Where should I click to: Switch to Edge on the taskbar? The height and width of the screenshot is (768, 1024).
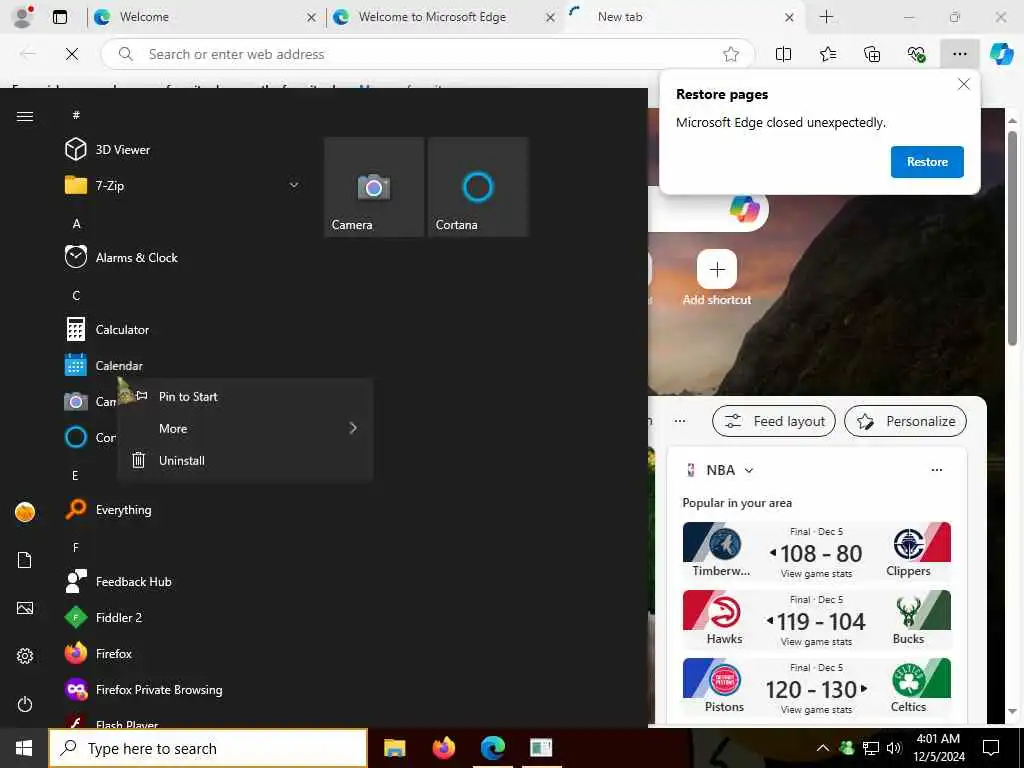pos(493,748)
